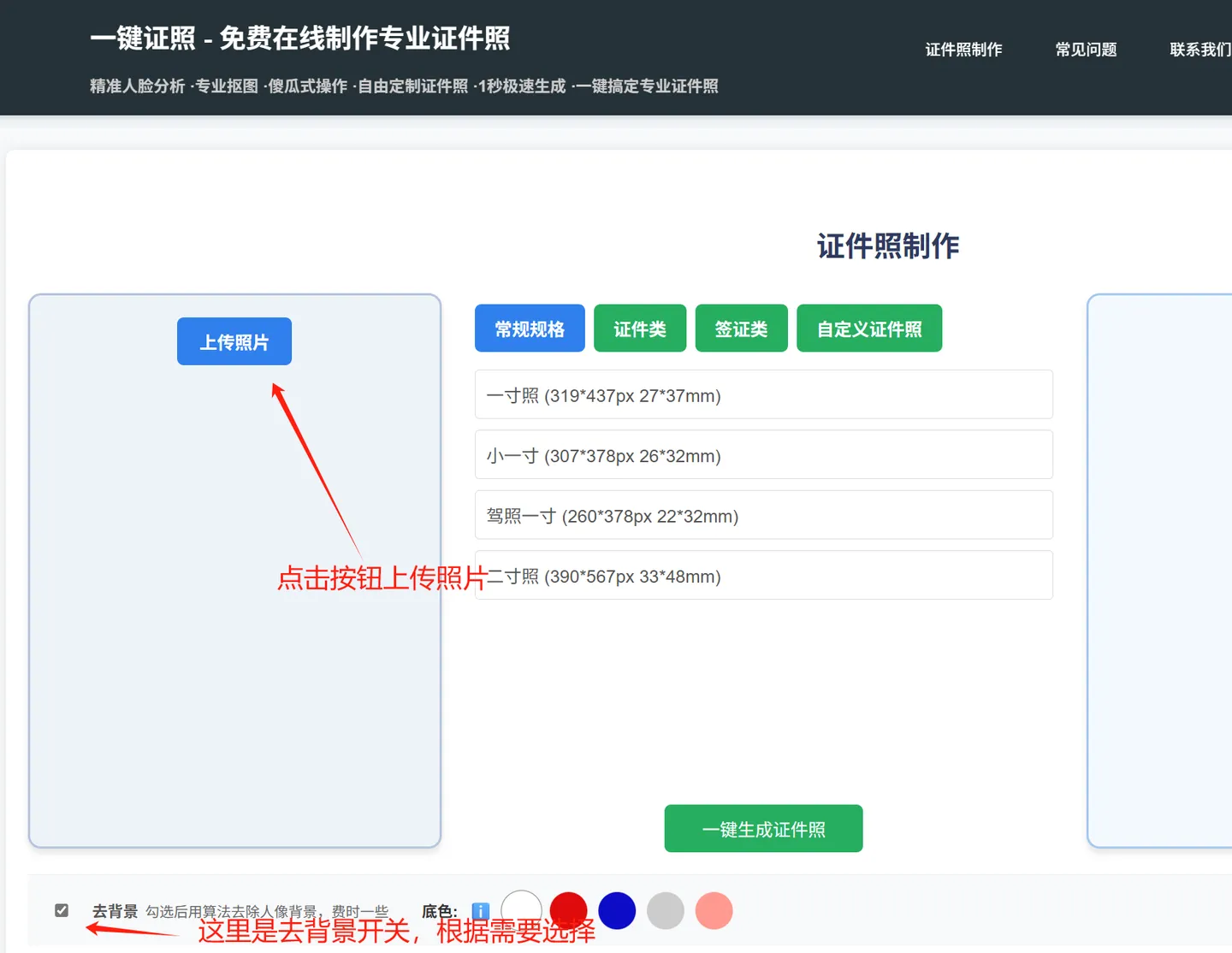Select the white background color swatch

click(x=521, y=910)
